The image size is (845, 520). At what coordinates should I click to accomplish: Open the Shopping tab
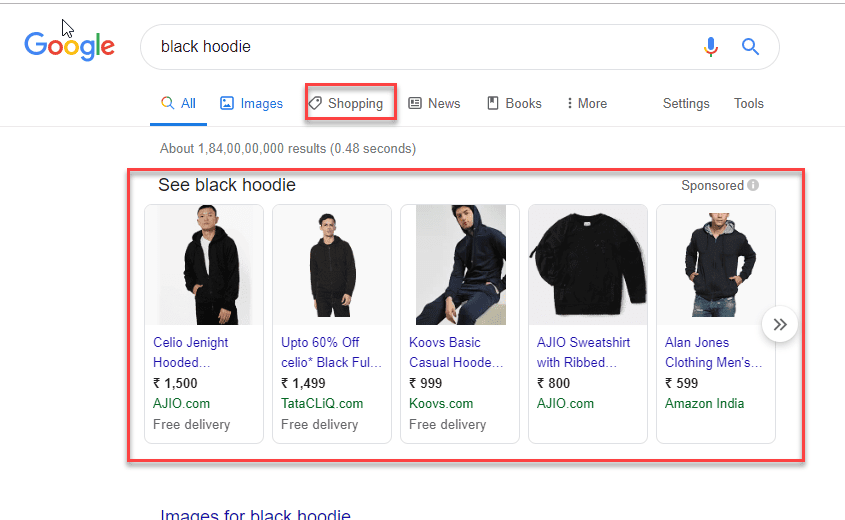click(x=346, y=103)
